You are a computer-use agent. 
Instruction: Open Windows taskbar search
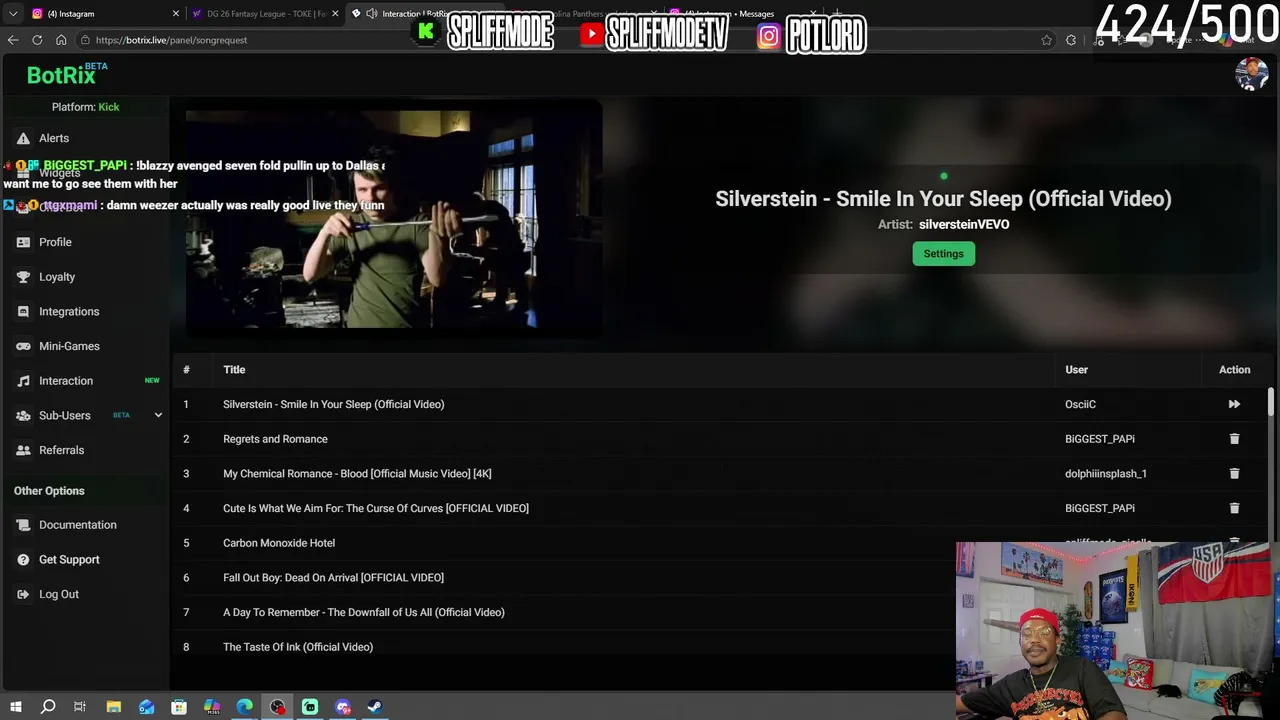[48, 707]
